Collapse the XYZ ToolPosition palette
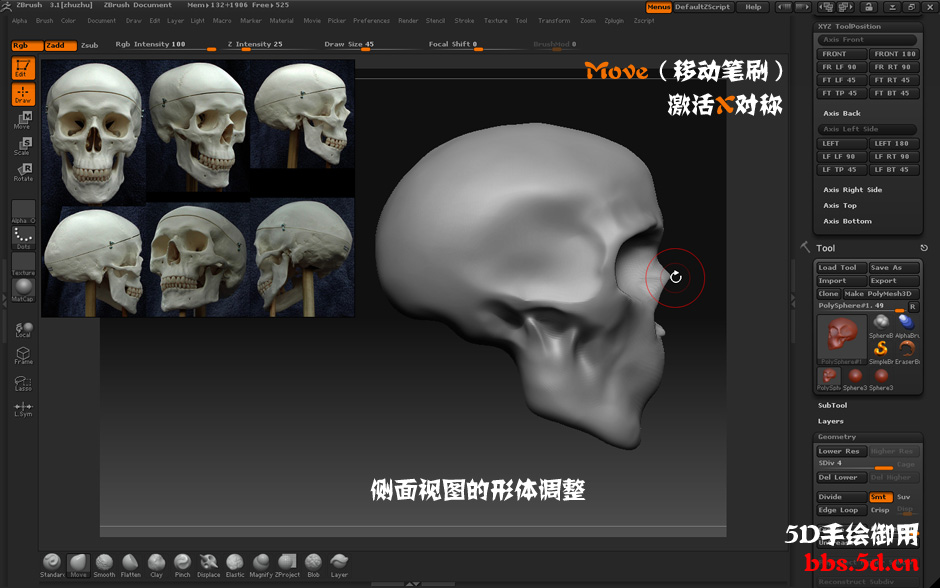Viewport: 940px width, 588px height. click(849, 26)
